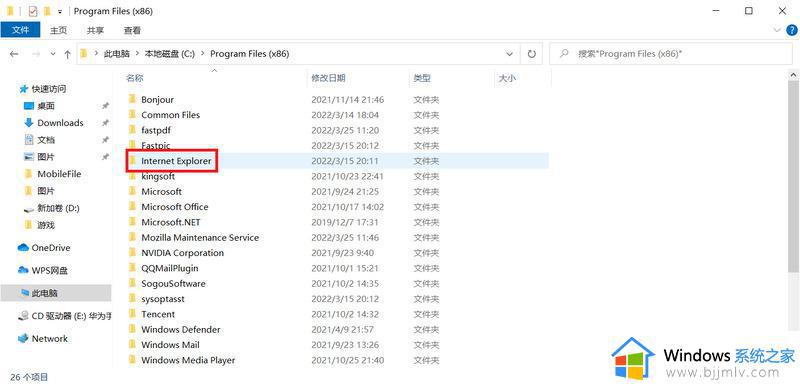Click the Forward navigation arrow
Viewport: 800px width, 386px height.
[x=36, y=54]
